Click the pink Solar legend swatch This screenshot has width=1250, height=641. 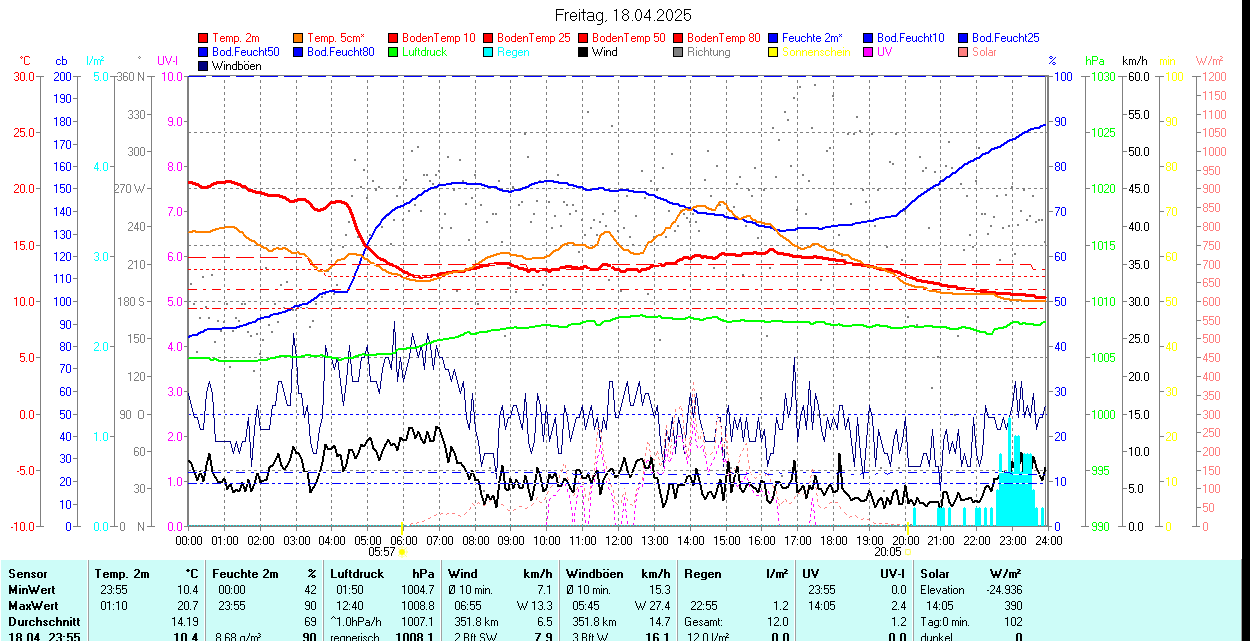964,52
